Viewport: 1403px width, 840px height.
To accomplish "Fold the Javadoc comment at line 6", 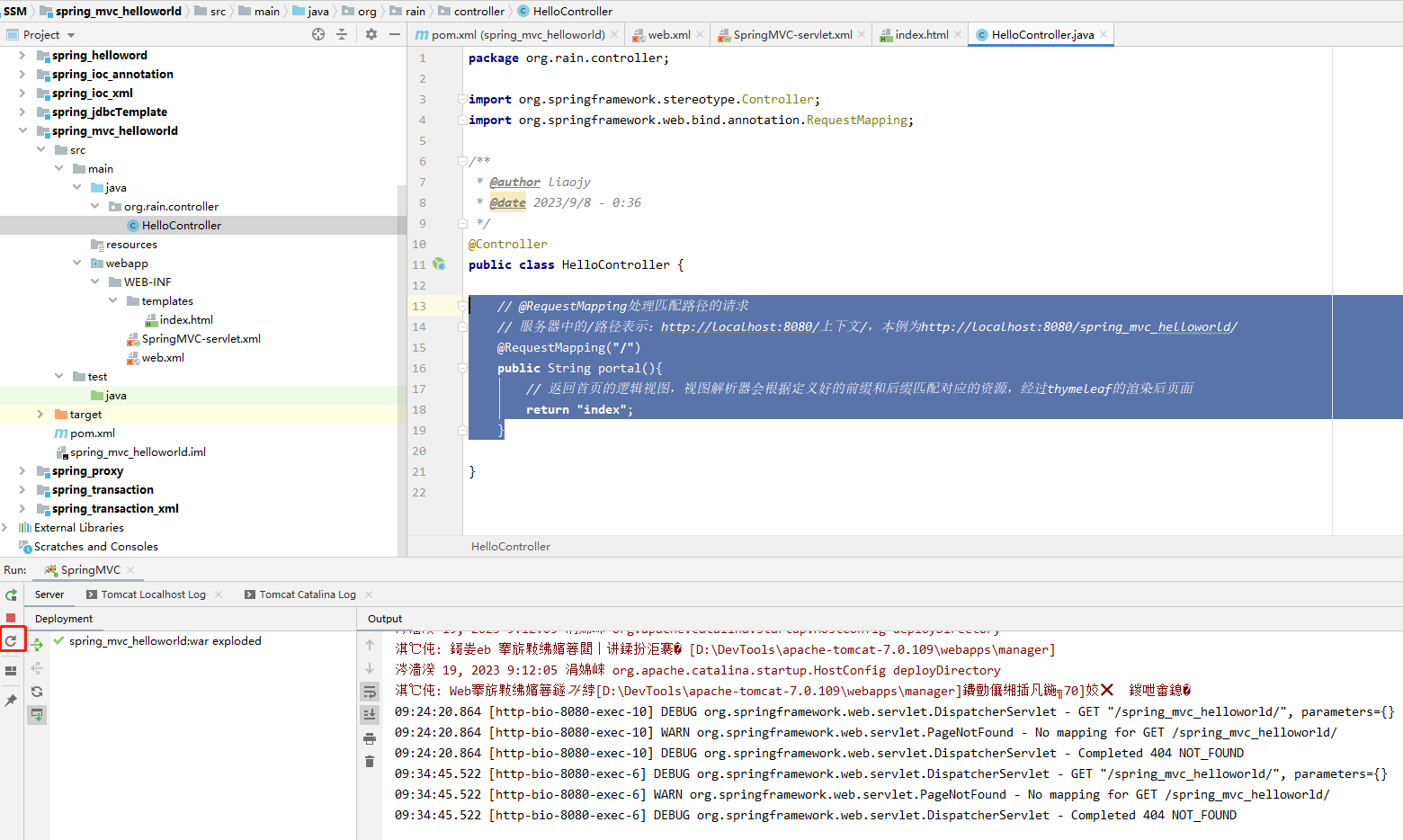I will 462,162.
